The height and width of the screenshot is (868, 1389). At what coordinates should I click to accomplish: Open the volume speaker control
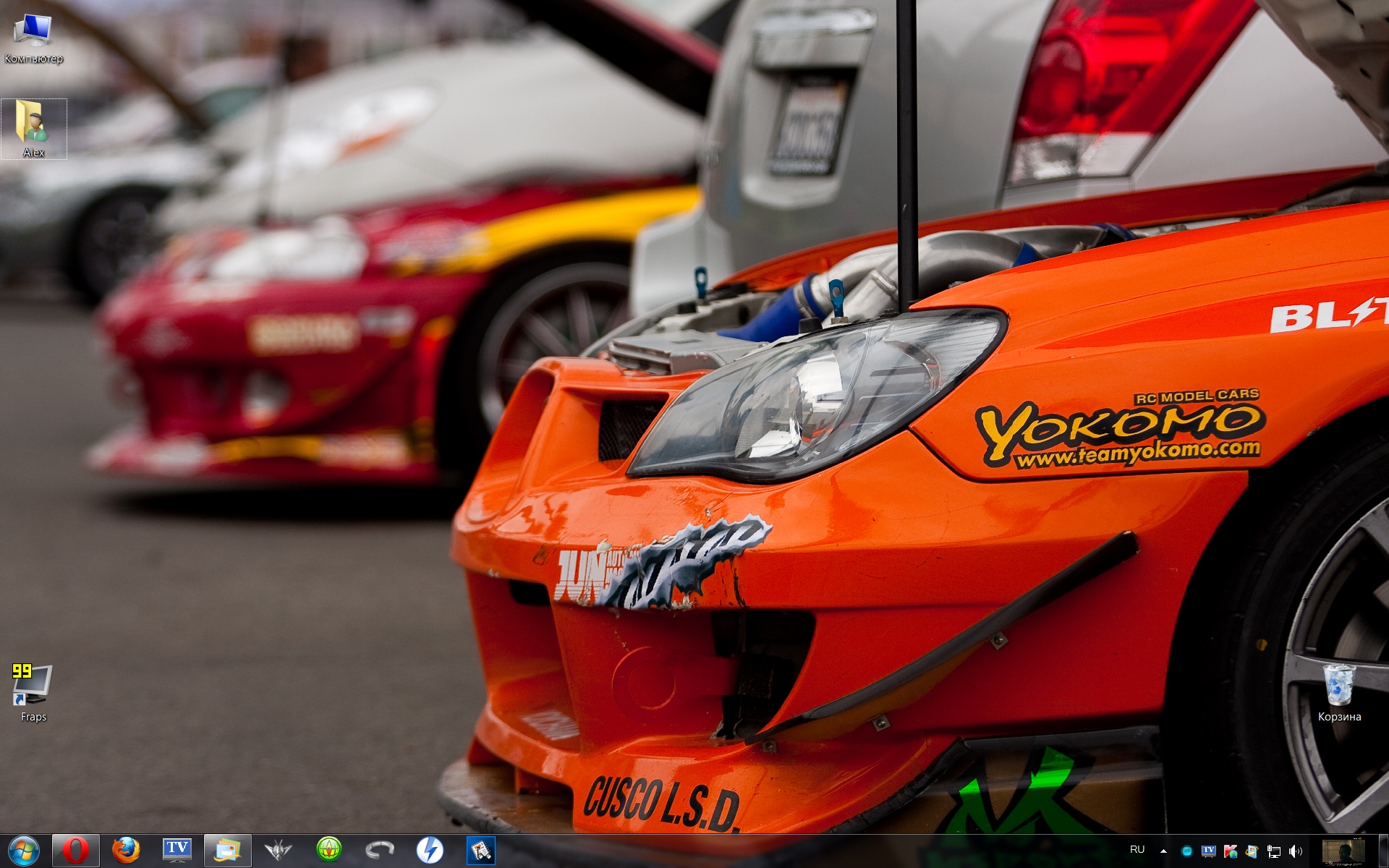[x=1296, y=851]
